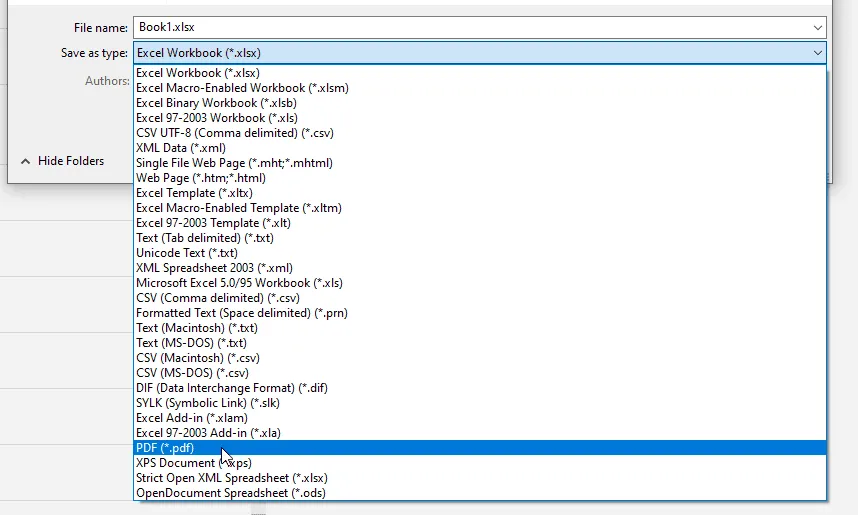Choose XPS Document format

[479, 463]
